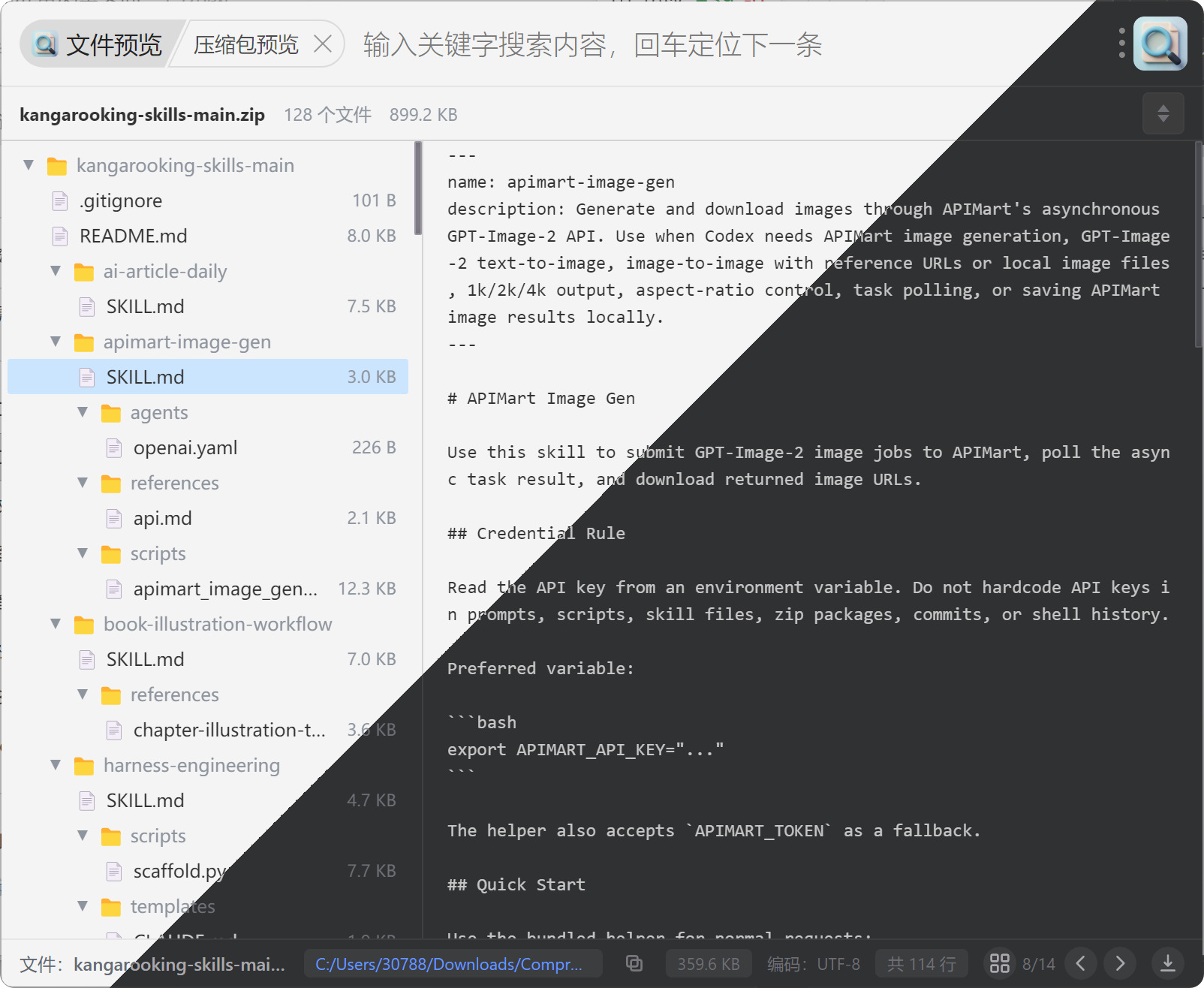Go to the next file

coord(1120,963)
